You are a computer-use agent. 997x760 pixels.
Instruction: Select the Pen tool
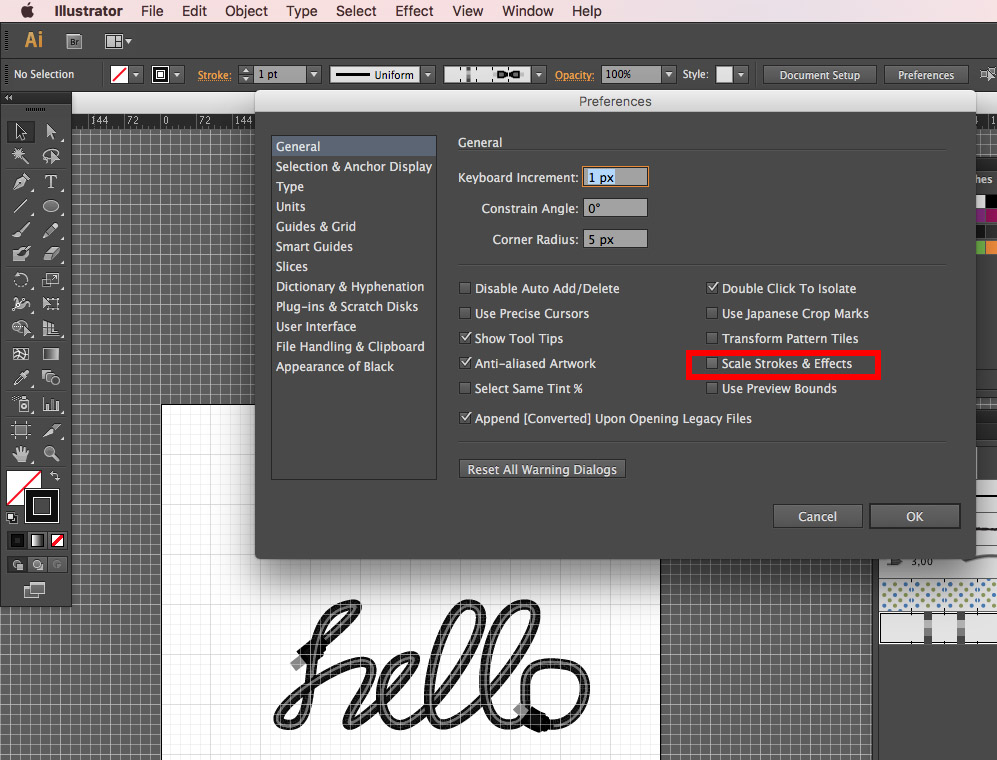21,182
